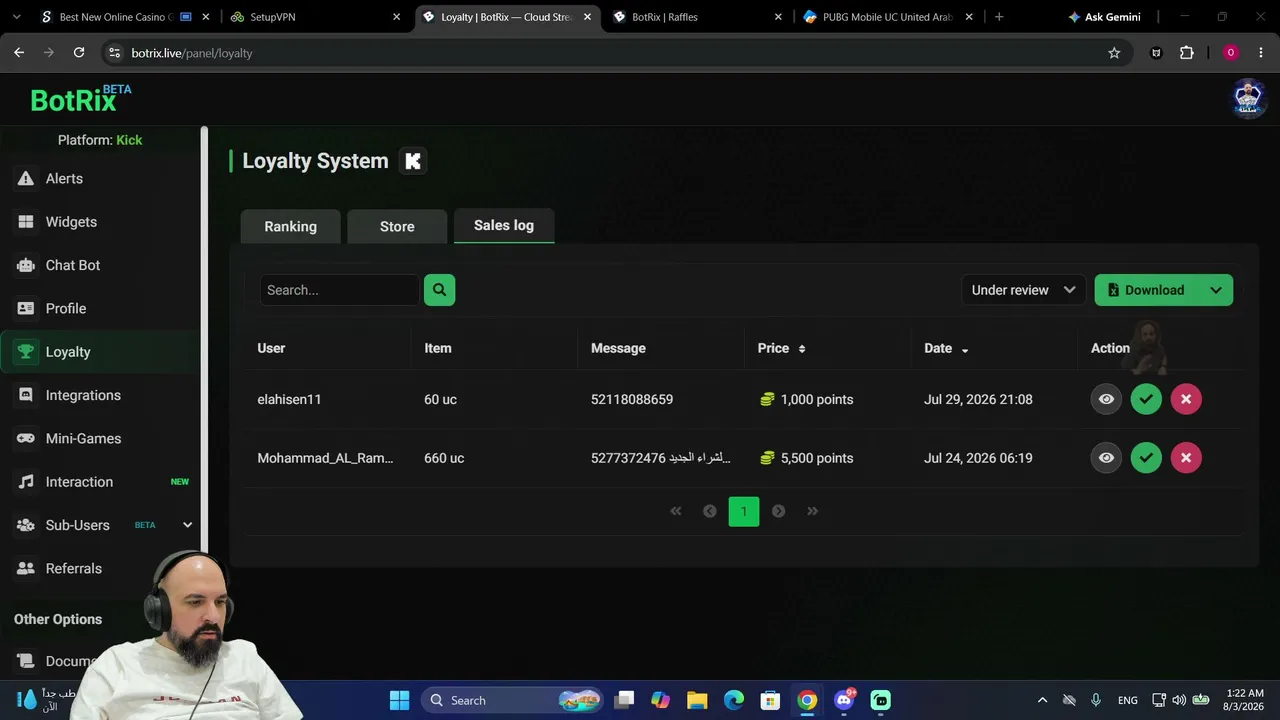1280x720 pixels.
Task: Click the Jul 24, 2026 06:19 date
Action: pos(978,458)
